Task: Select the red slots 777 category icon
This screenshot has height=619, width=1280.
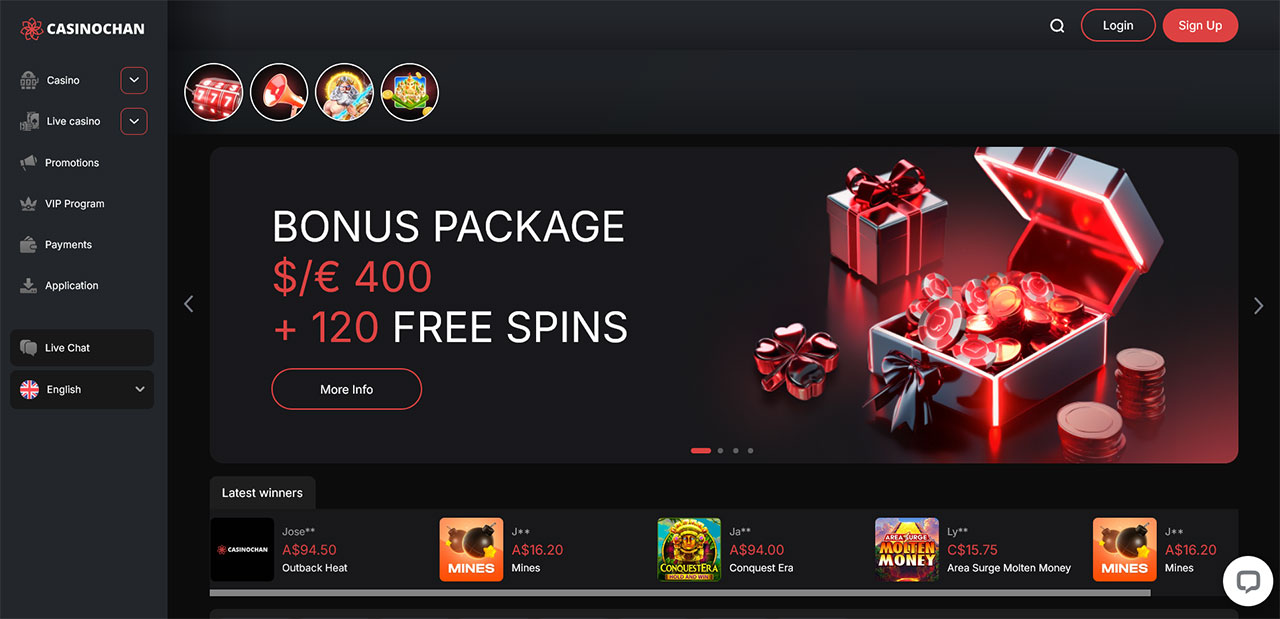Action: (x=214, y=92)
